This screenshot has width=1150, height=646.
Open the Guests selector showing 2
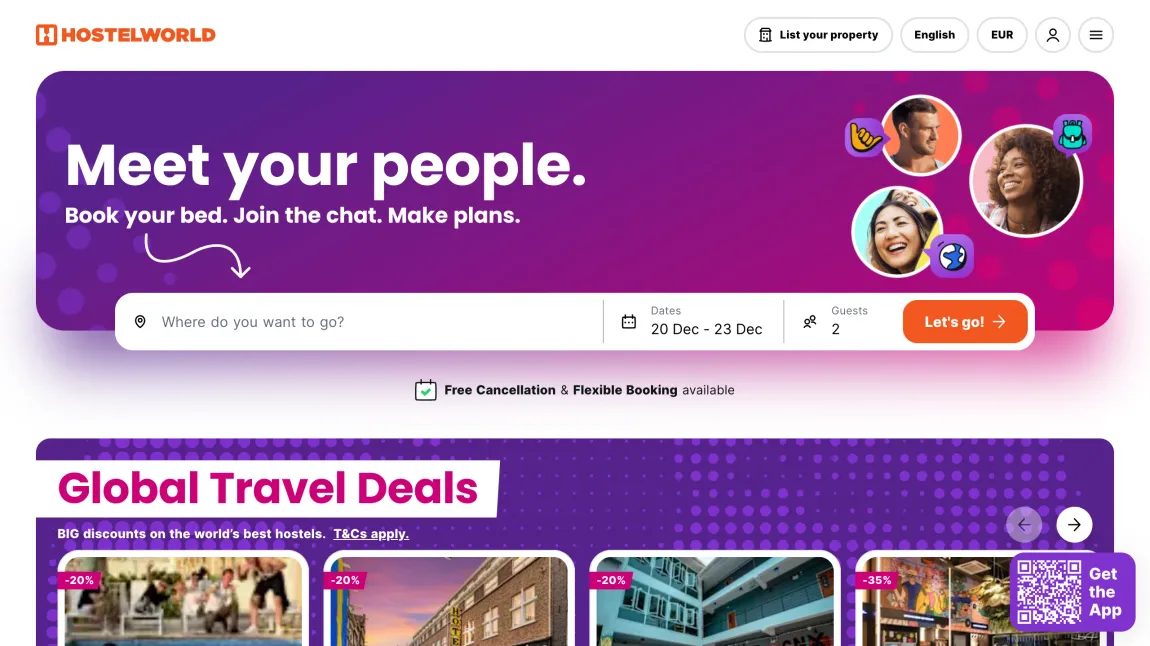coord(842,322)
